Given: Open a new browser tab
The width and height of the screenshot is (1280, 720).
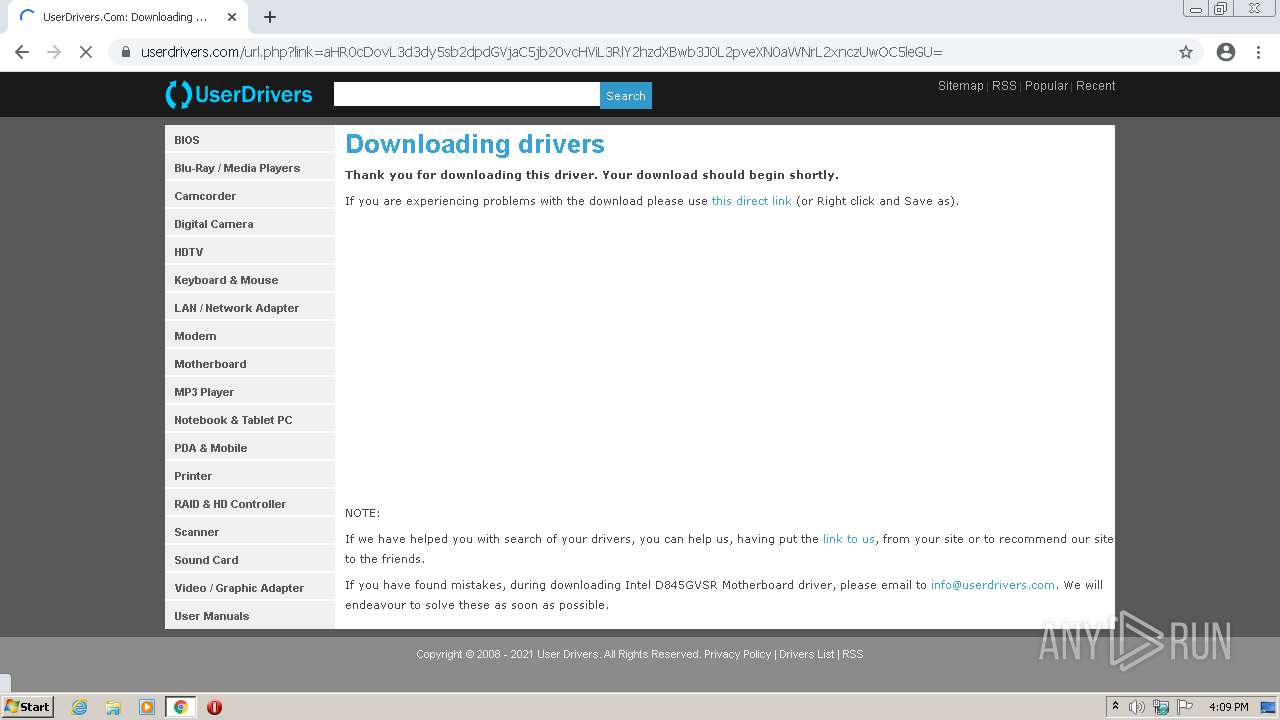Looking at the screenshot, I should pos(270,17).
